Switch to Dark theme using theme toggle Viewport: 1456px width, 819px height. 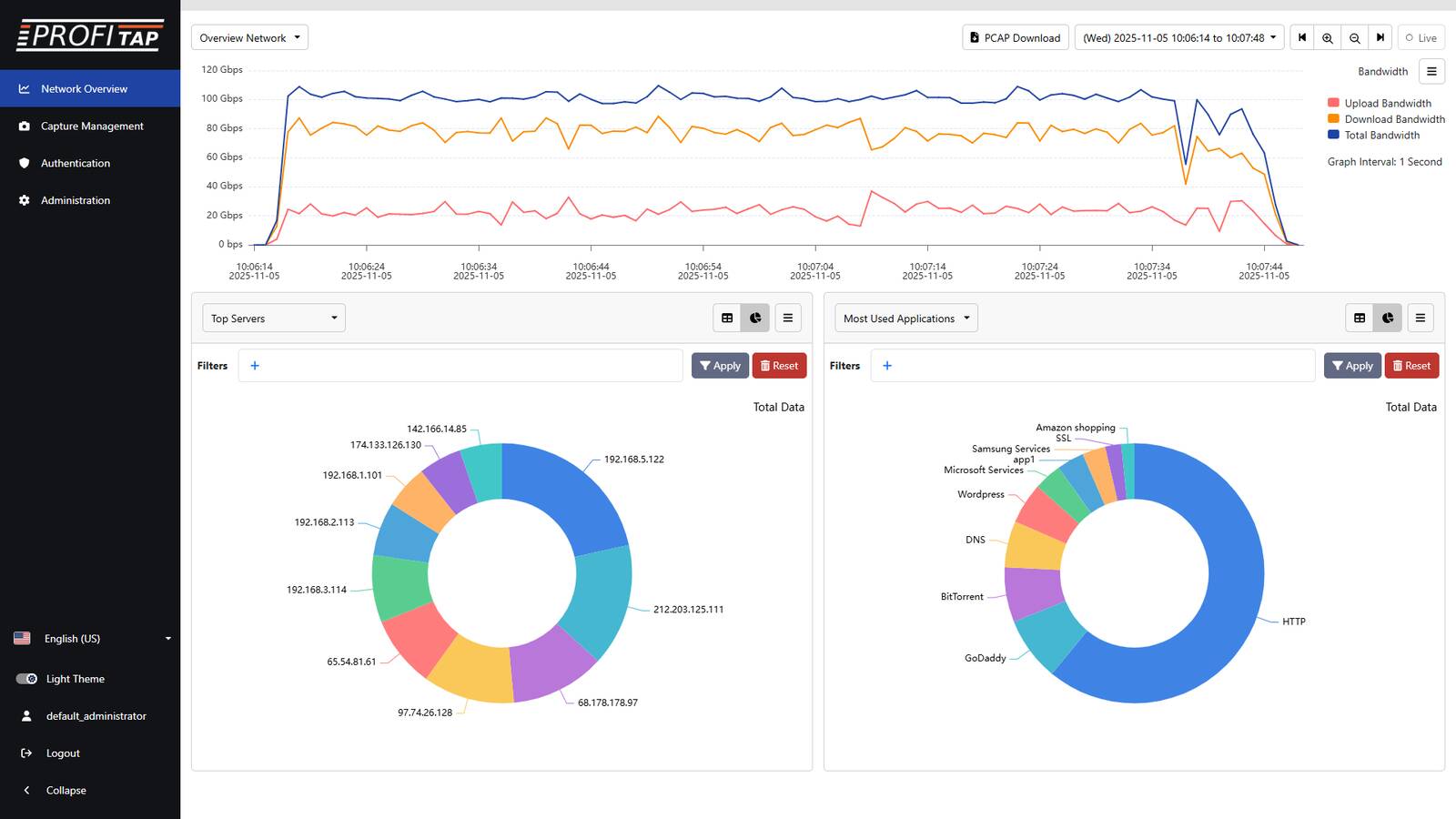pyautogui.click(x=24, y=678)
